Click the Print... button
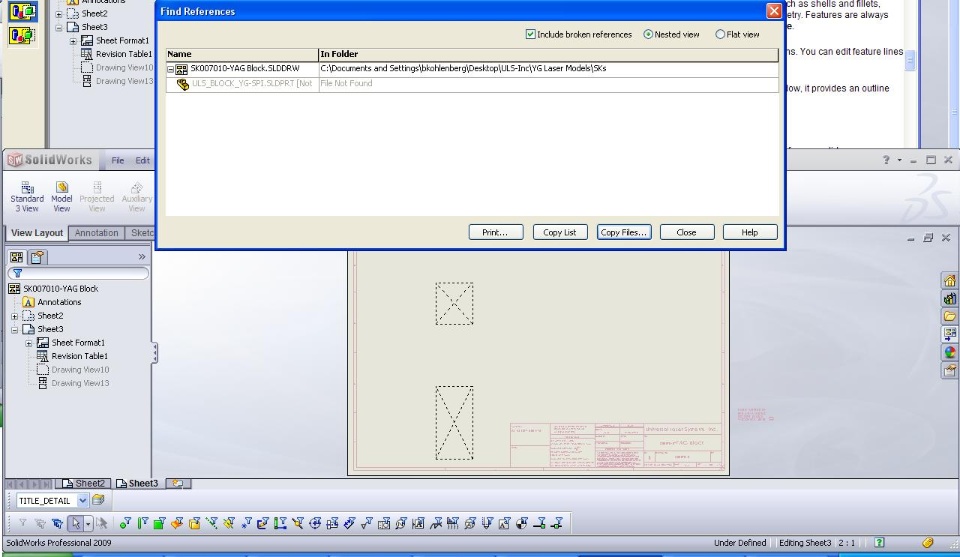Viewport: 960px width, 557px height. click(x=495, y=233)
